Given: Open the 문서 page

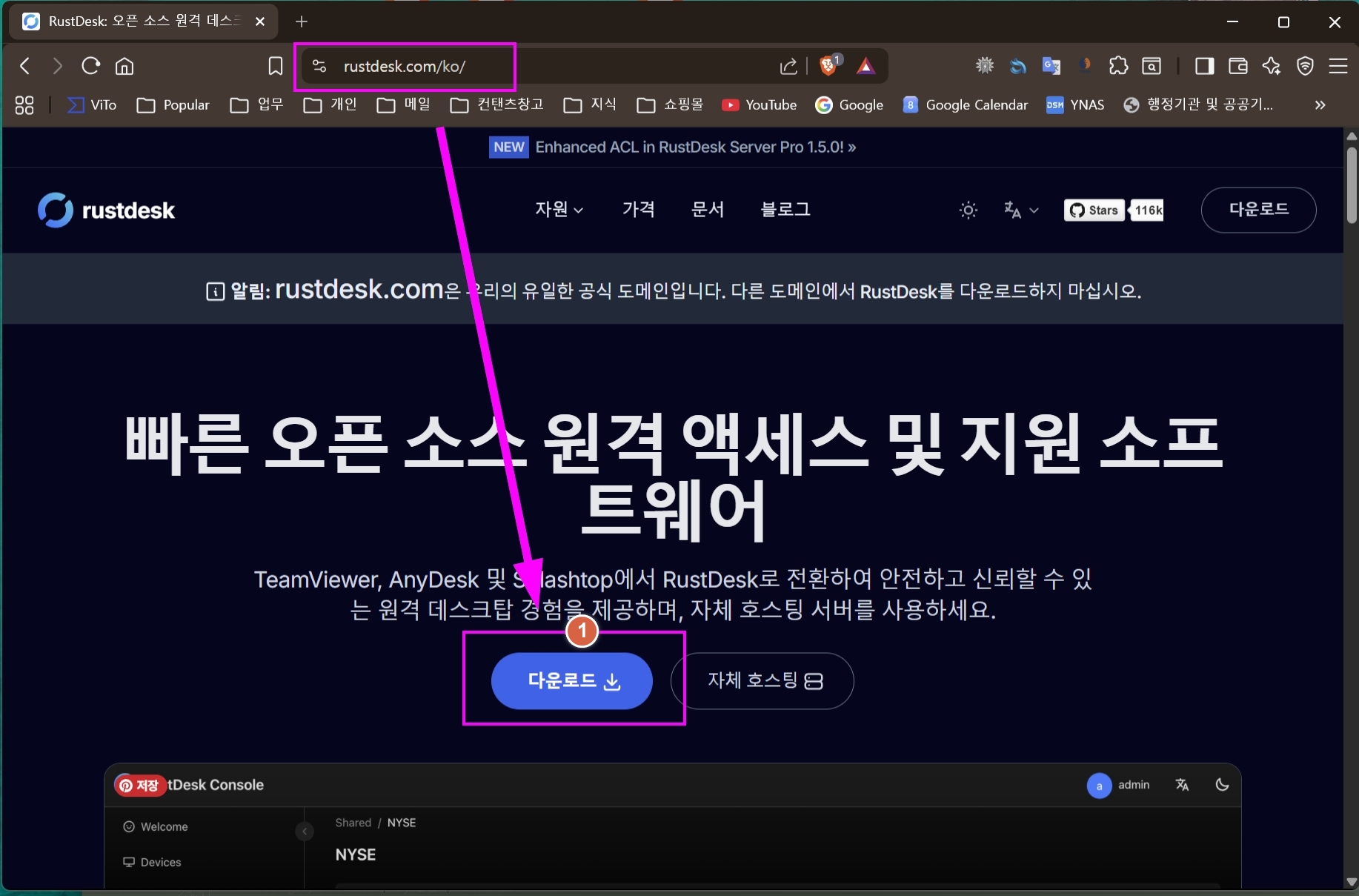Looking at the screenshot, I should tap(708, 210).
